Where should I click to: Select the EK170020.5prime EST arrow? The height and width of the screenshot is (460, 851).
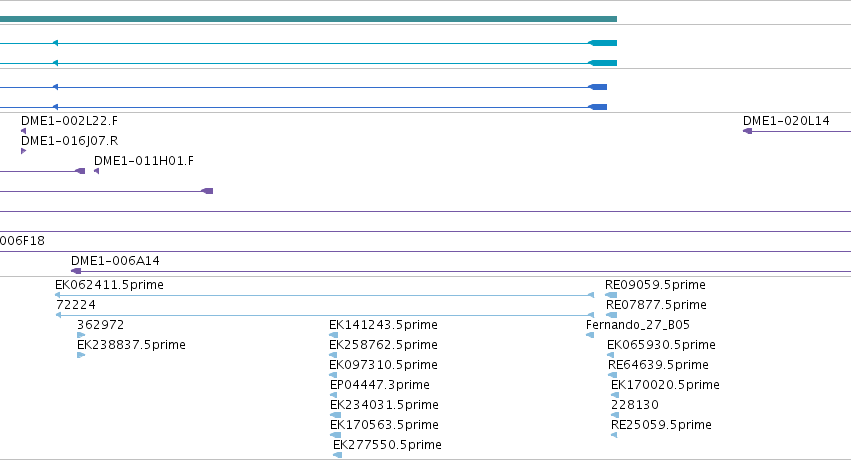615,395
